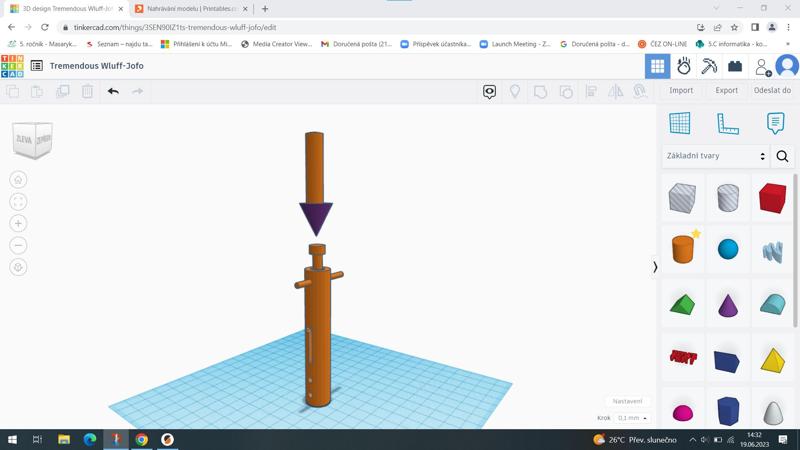Pick the striped cylinder hole shape

pyautogui.click(x=728, y=197)
